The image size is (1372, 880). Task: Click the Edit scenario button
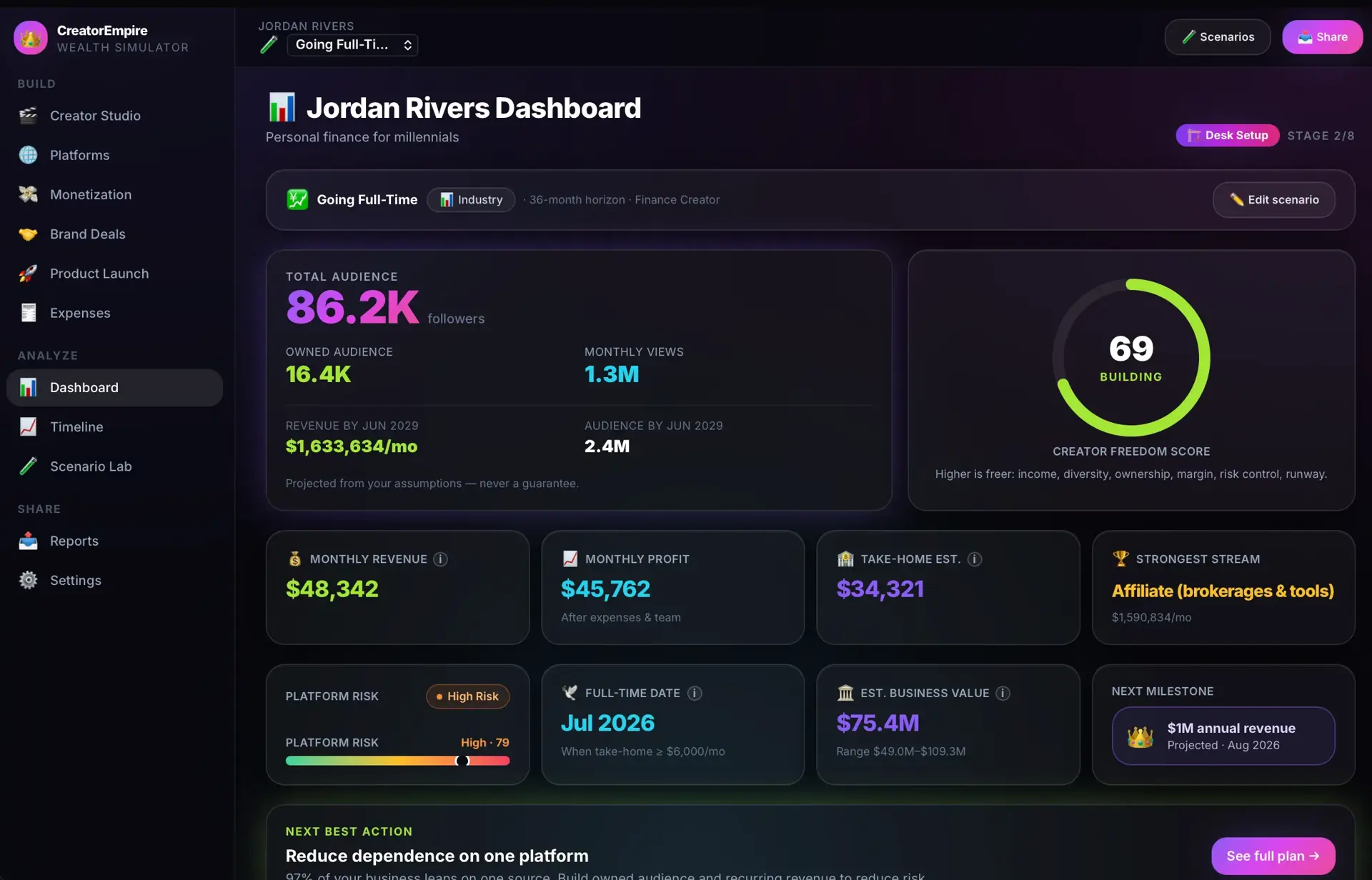coord(1273,200)
